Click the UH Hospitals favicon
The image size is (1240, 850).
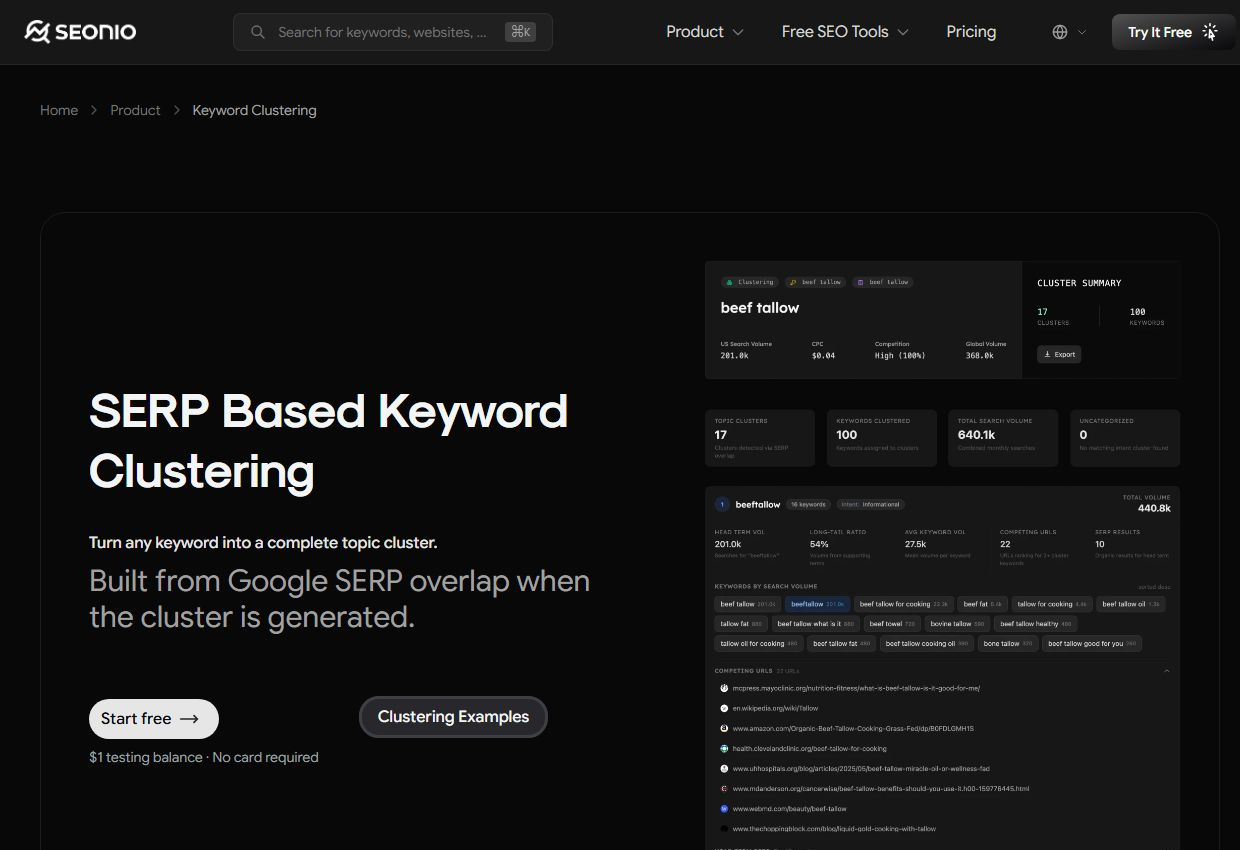click(724, 768)
